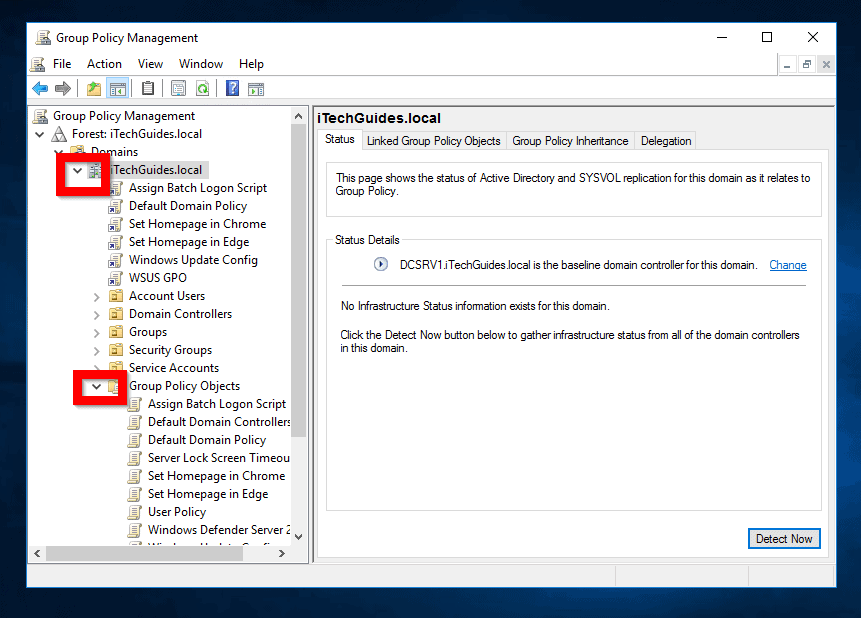Open Help using the blue question mark icon
This screenshot has height=618, width=861.
(x=231, y=88)
